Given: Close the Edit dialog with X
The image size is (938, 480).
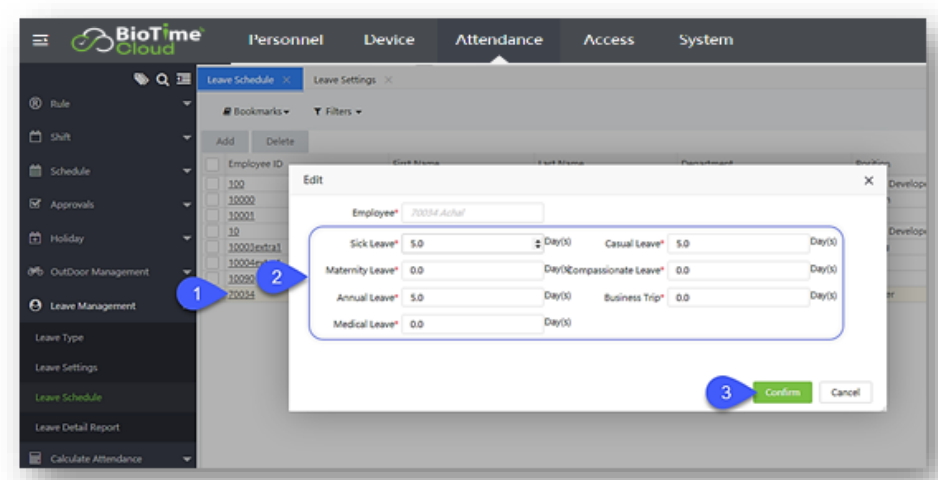Looking at the screenshot, I should point(868,180).
